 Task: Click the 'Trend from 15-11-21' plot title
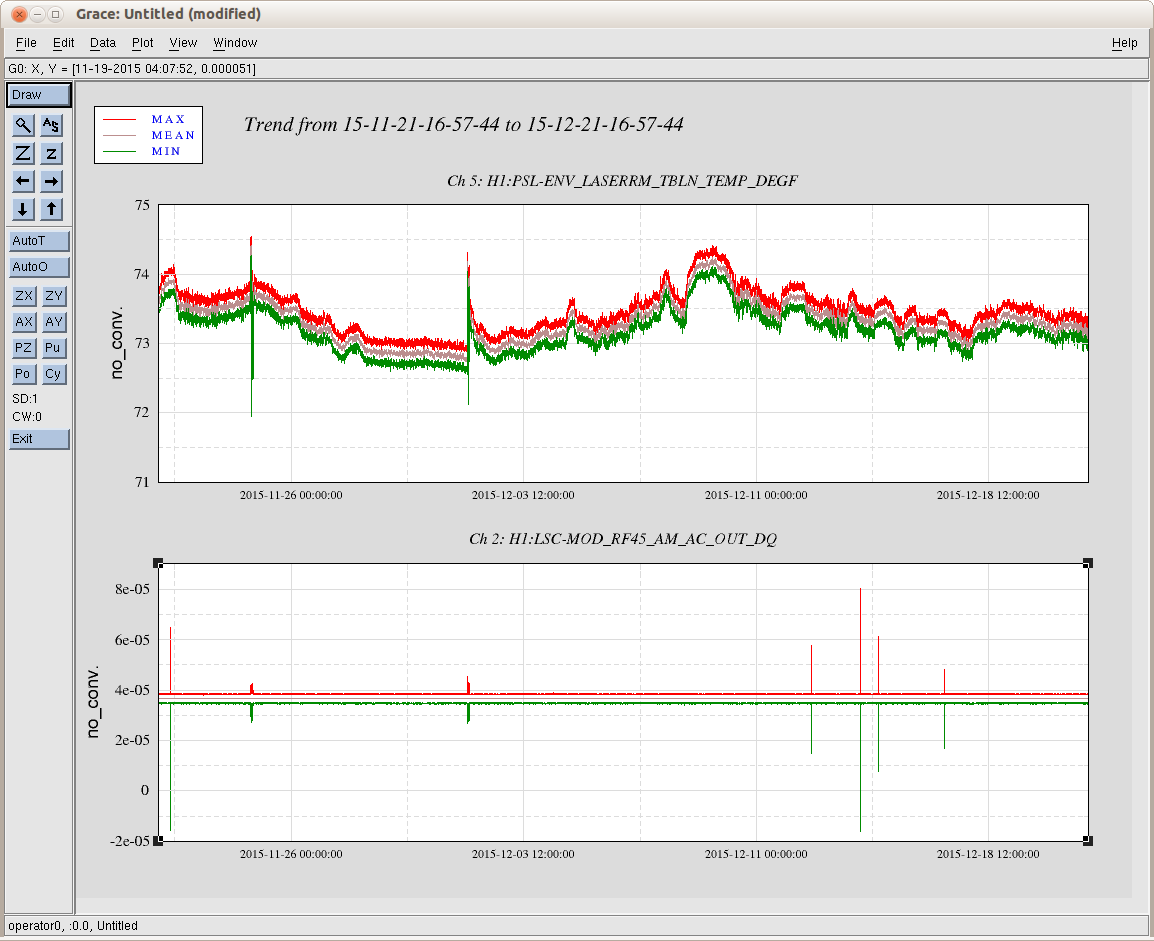464,124
